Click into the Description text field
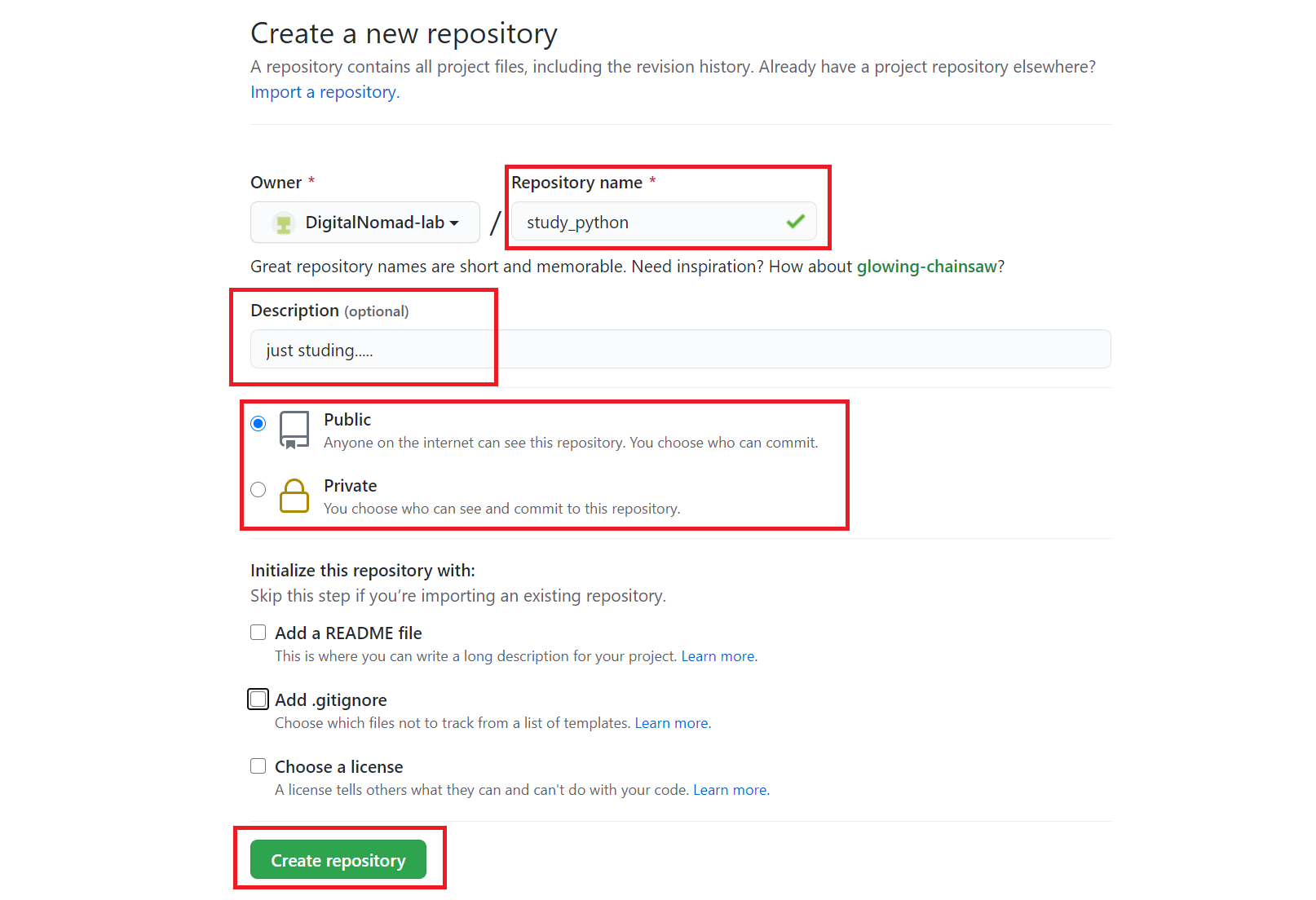Image resolution: width=1316 pixels, height=900 pixels. [680, 350]
